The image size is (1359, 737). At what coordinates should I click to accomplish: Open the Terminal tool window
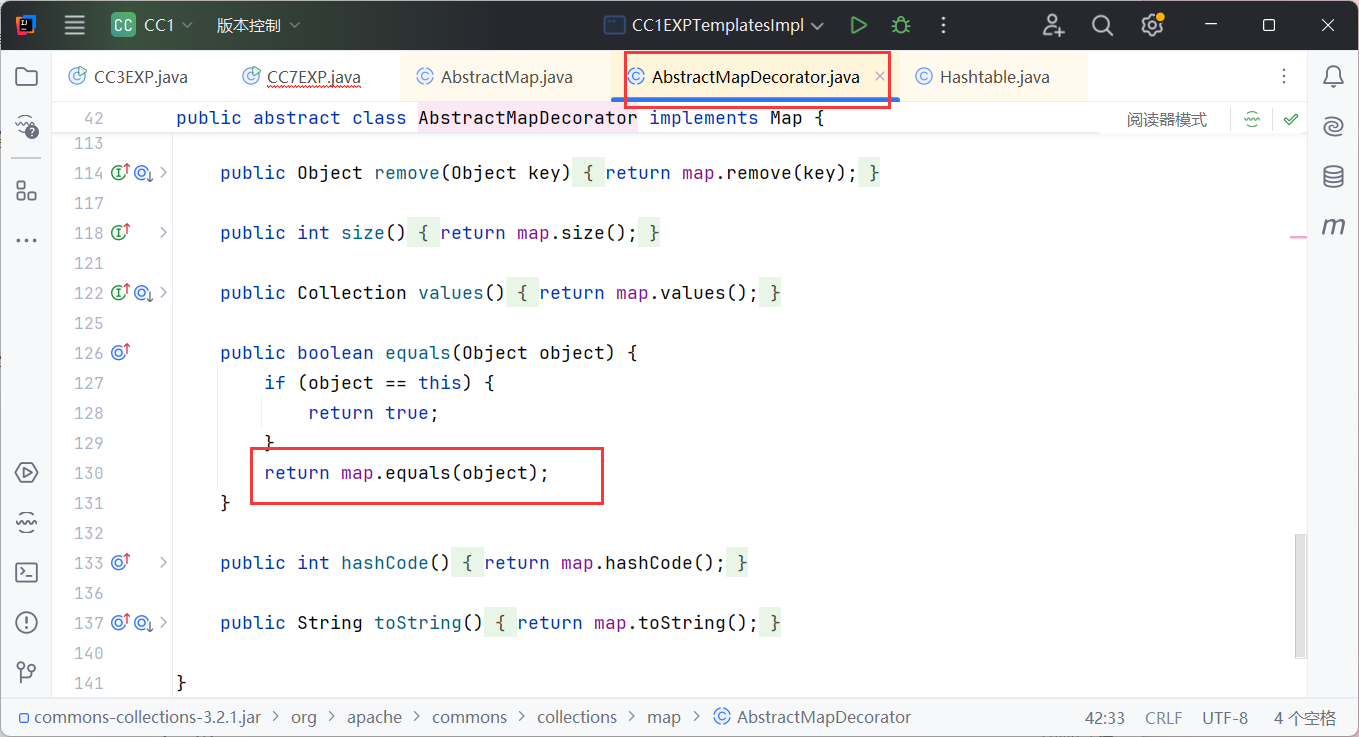point(27,573)
